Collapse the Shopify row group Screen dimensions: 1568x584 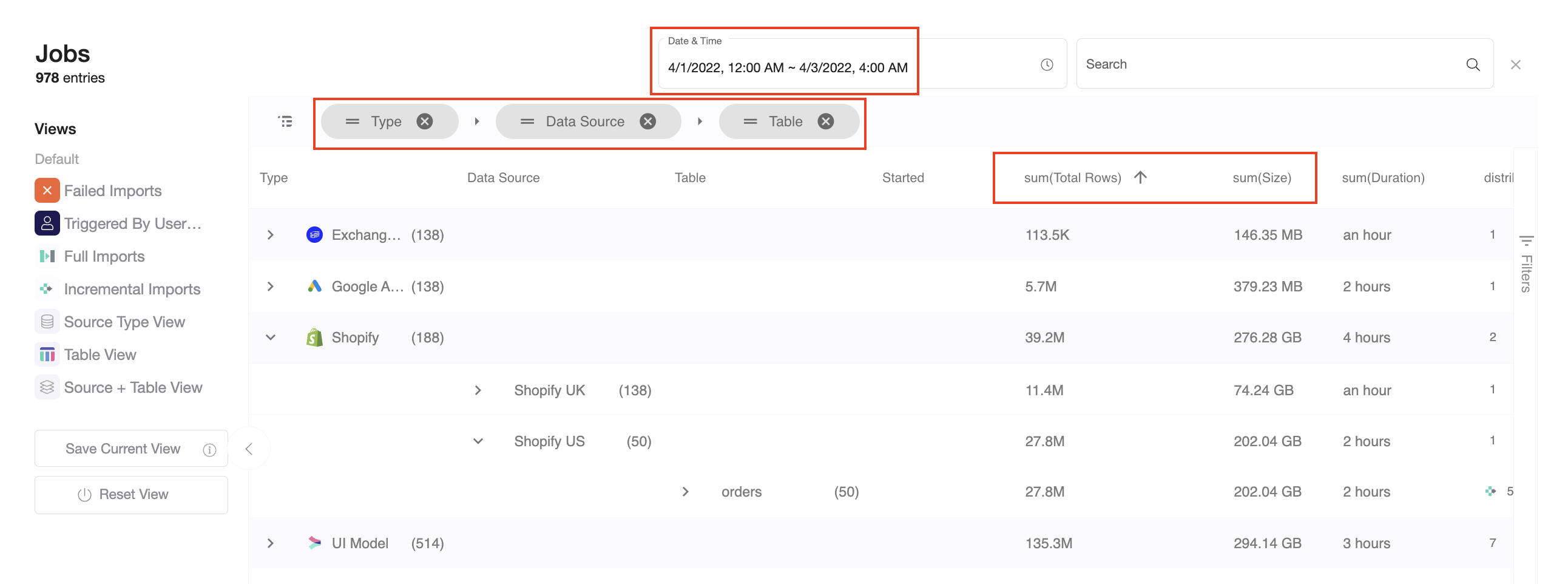[x=270, y=338]
